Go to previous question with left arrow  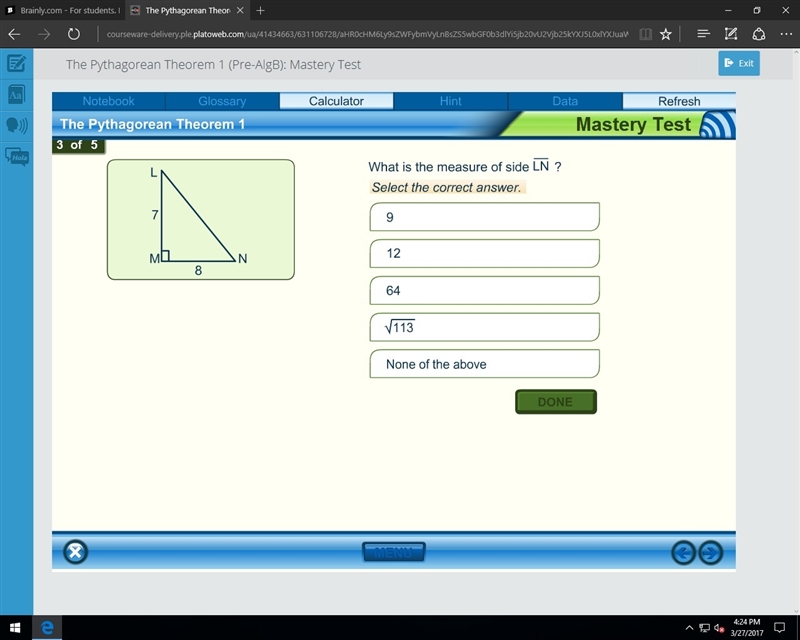[683, 552]
